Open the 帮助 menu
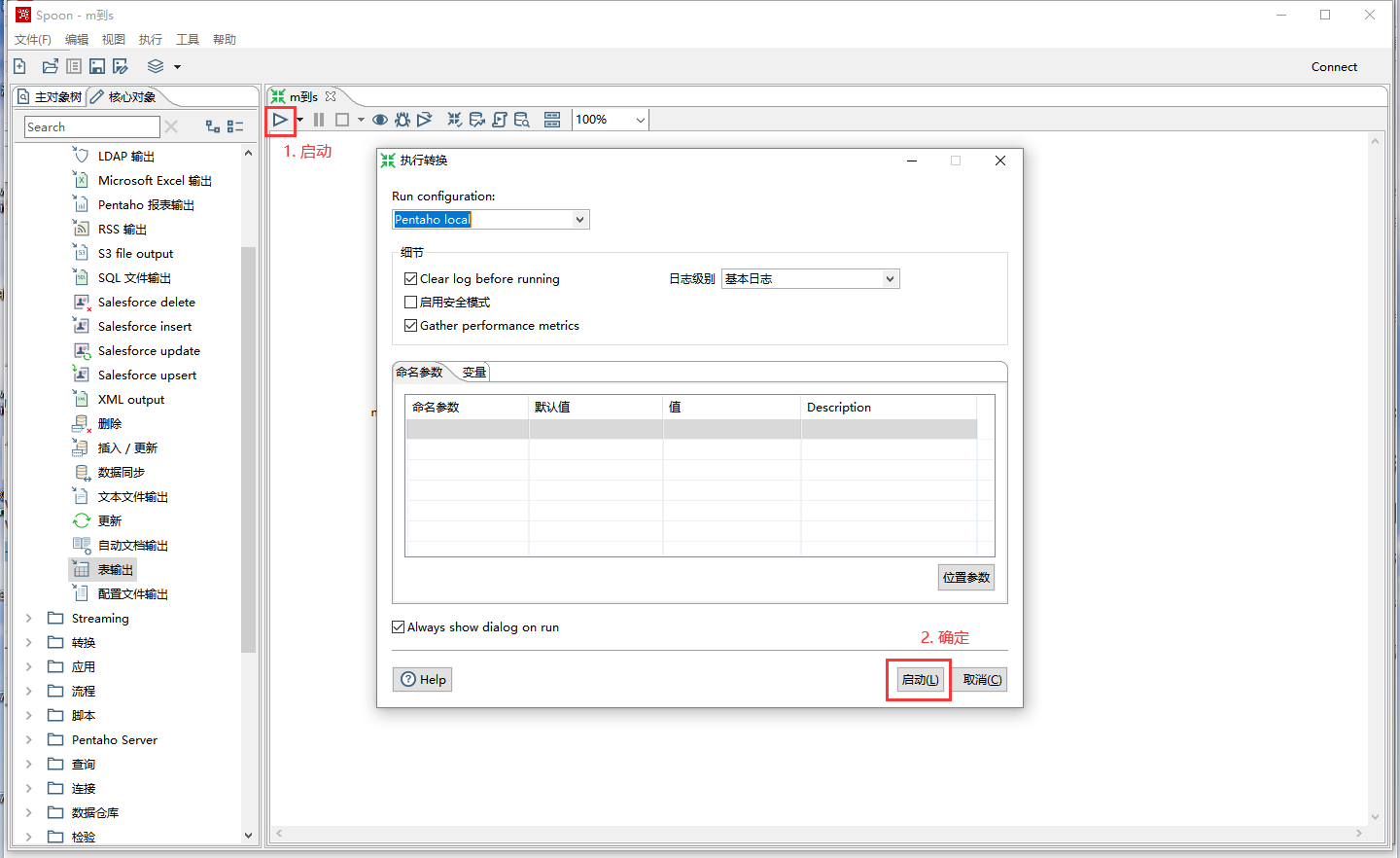 coord(225,39)
